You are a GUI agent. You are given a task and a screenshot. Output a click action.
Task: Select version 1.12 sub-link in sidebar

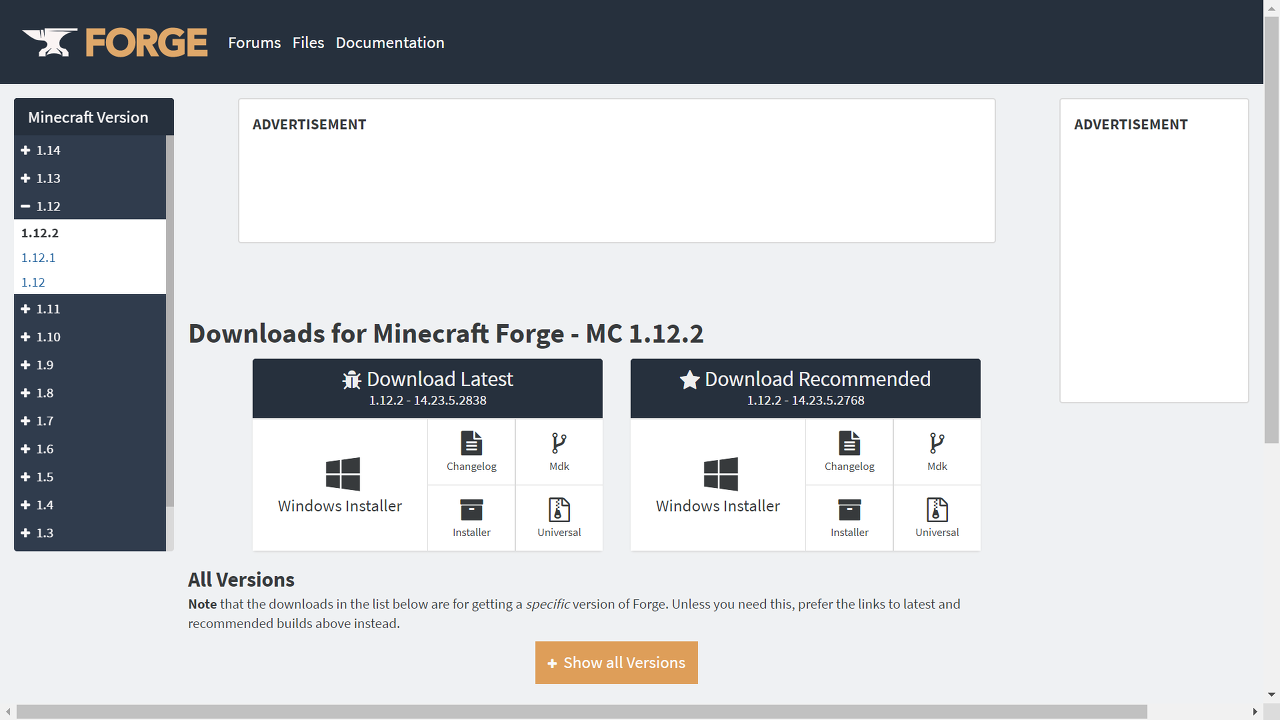point(33,283)
